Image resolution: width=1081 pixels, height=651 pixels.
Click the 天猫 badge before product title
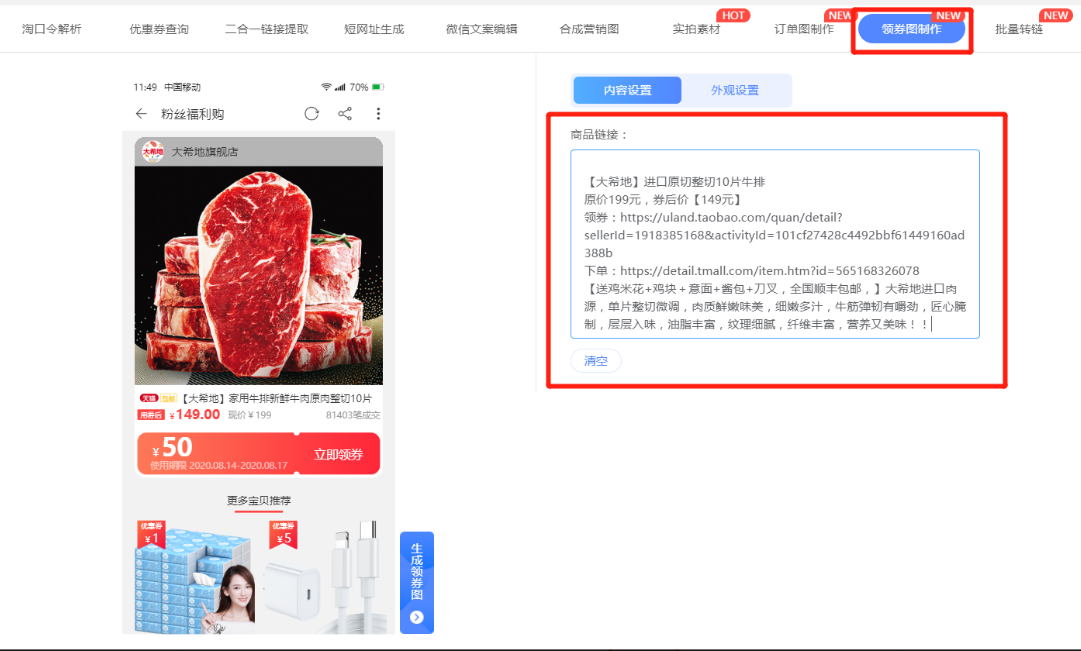point(148,398)
